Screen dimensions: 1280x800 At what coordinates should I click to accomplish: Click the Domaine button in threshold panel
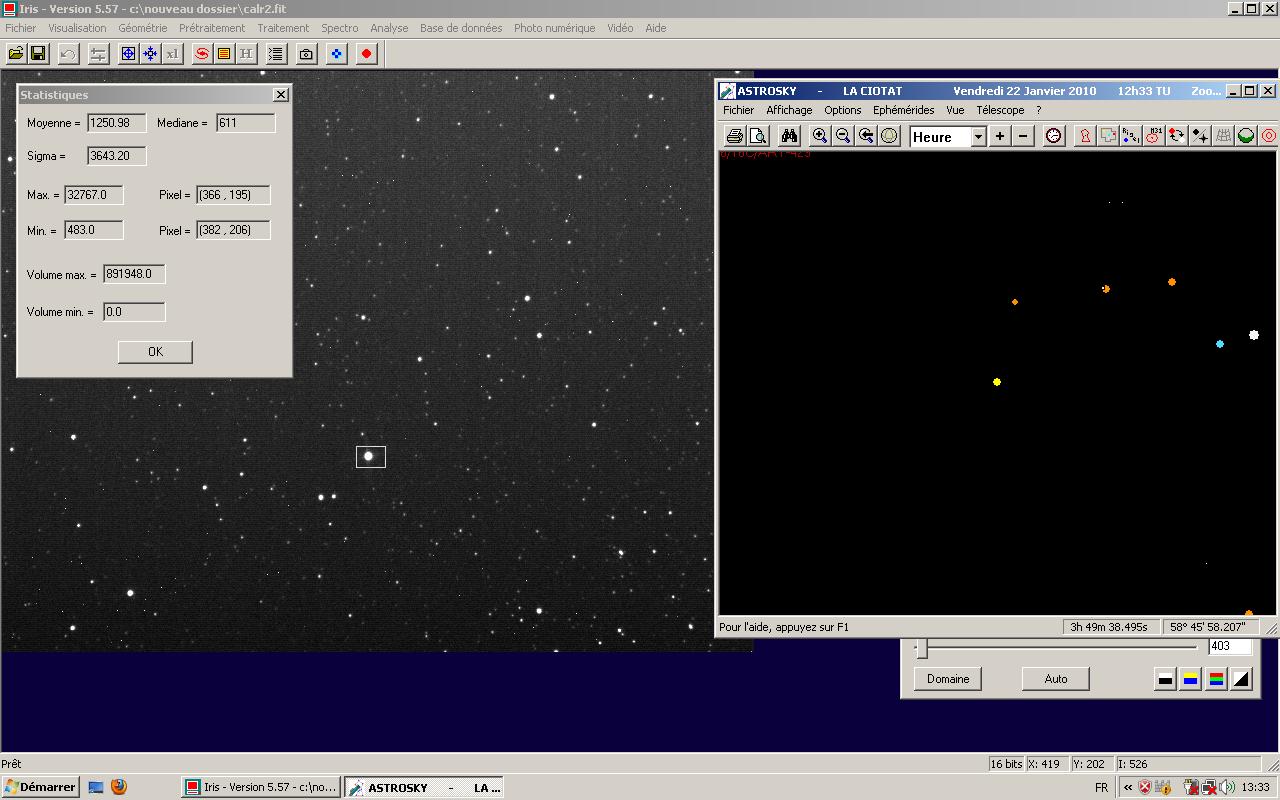tap(948, 679)
